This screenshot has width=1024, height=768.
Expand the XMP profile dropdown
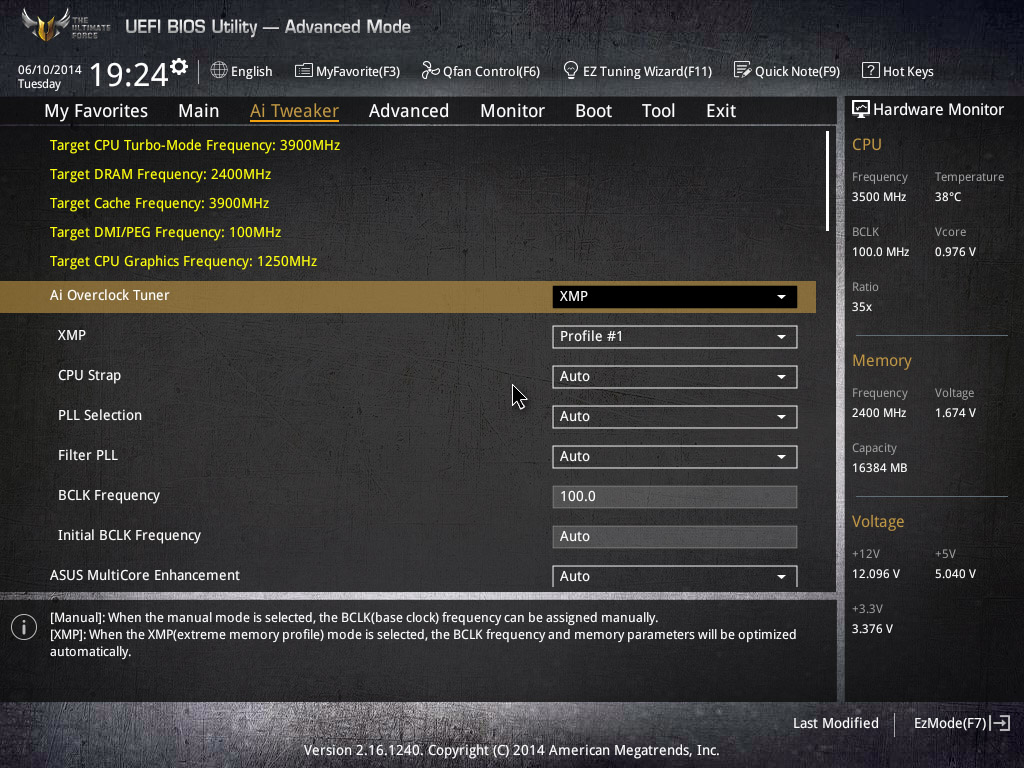[x=675, y=336]
